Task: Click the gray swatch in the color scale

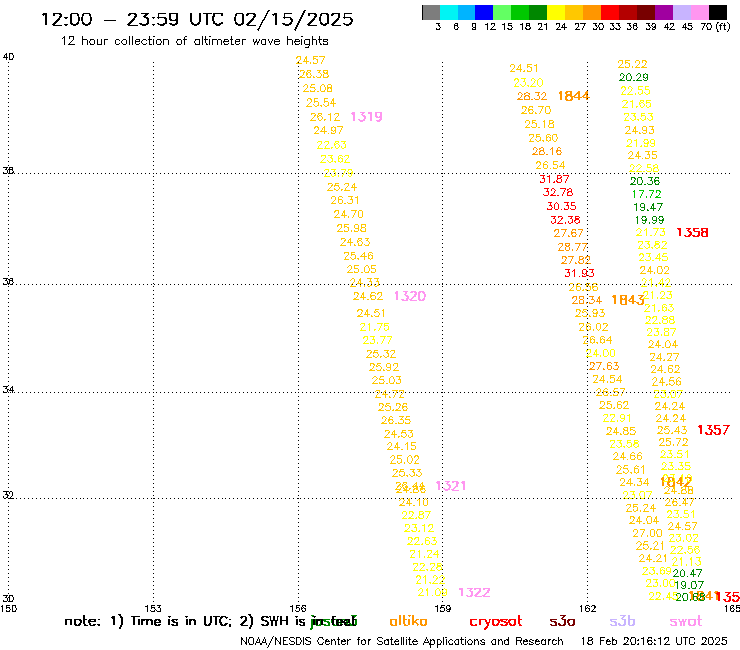Action: pos(431,12)
